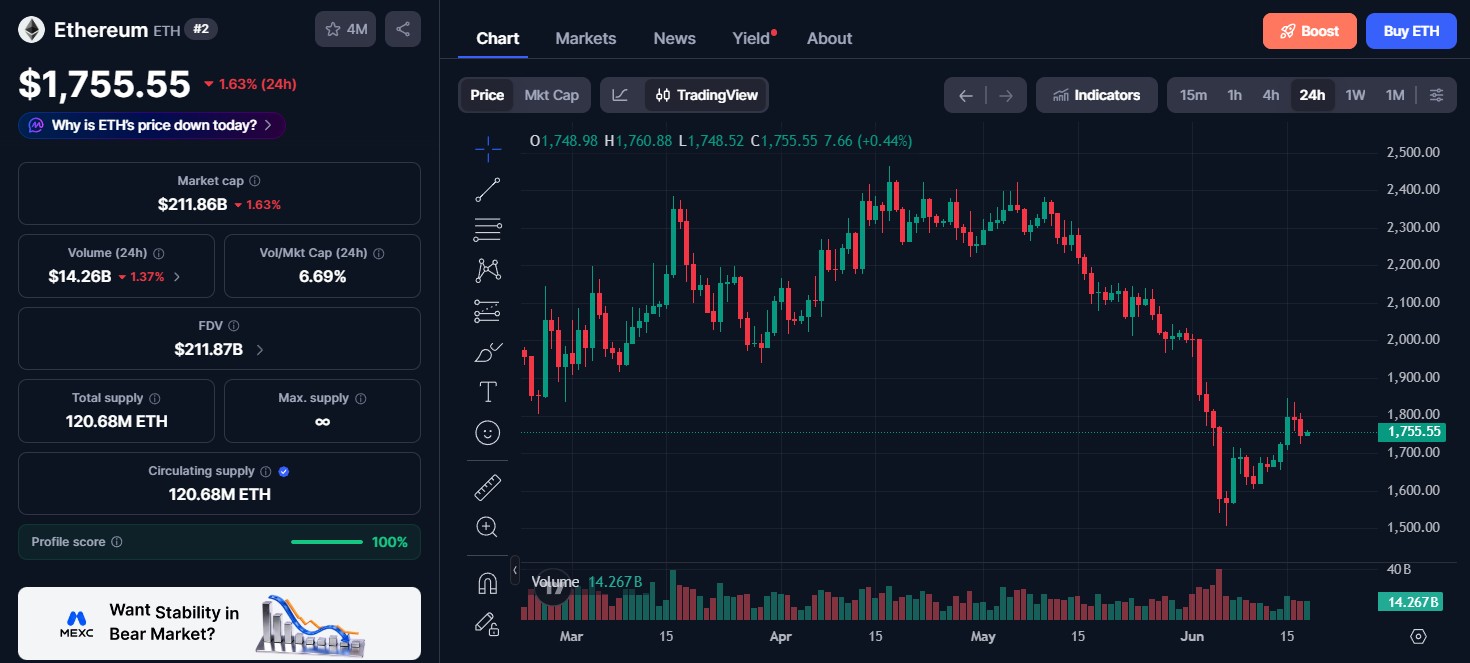
Task: Select the ruler measure tool
Action: click(x=488, y=487)
